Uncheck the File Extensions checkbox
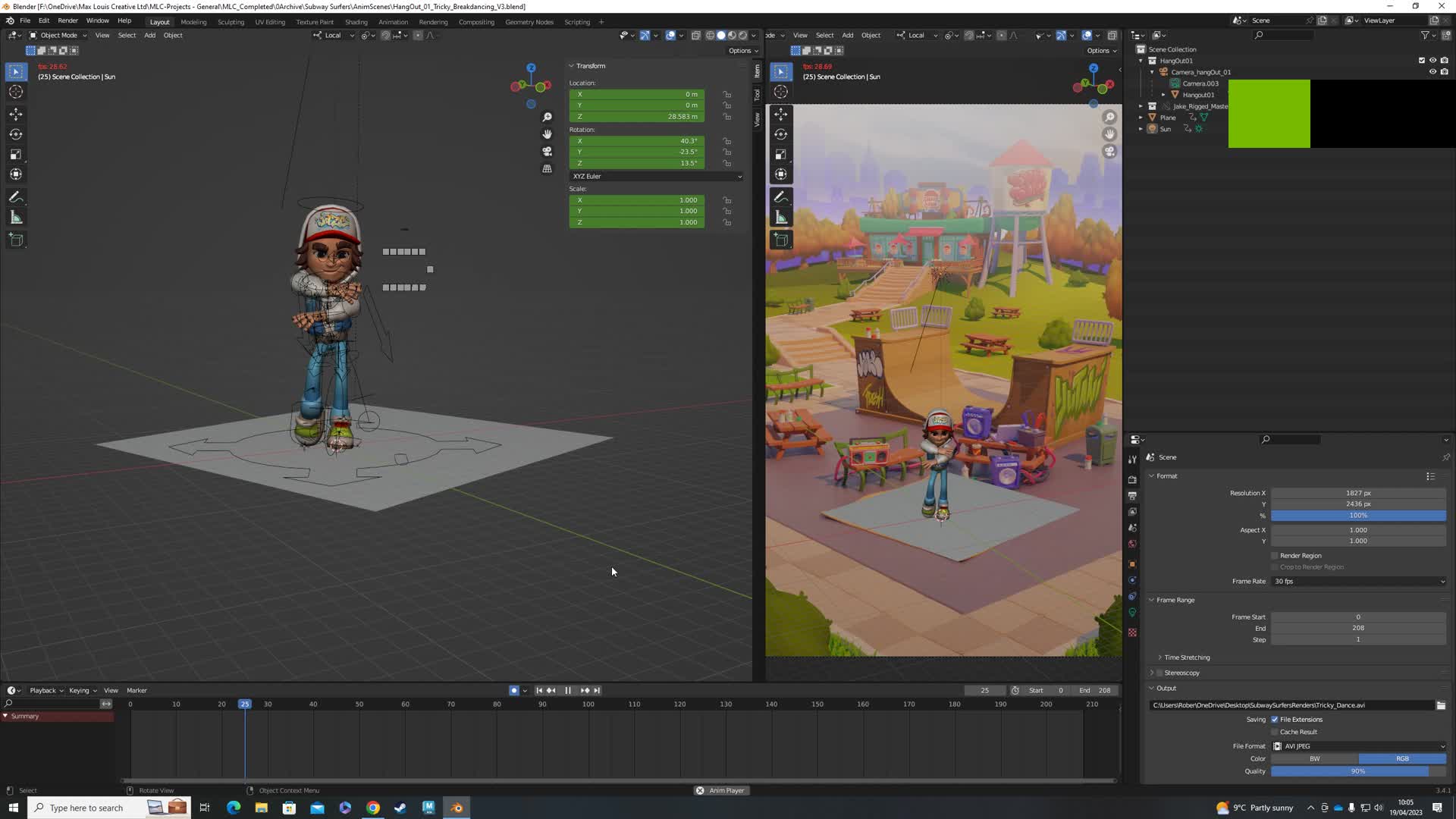Image resolution: width=1456 pixels, height=819 pixels. [1275, 720]
